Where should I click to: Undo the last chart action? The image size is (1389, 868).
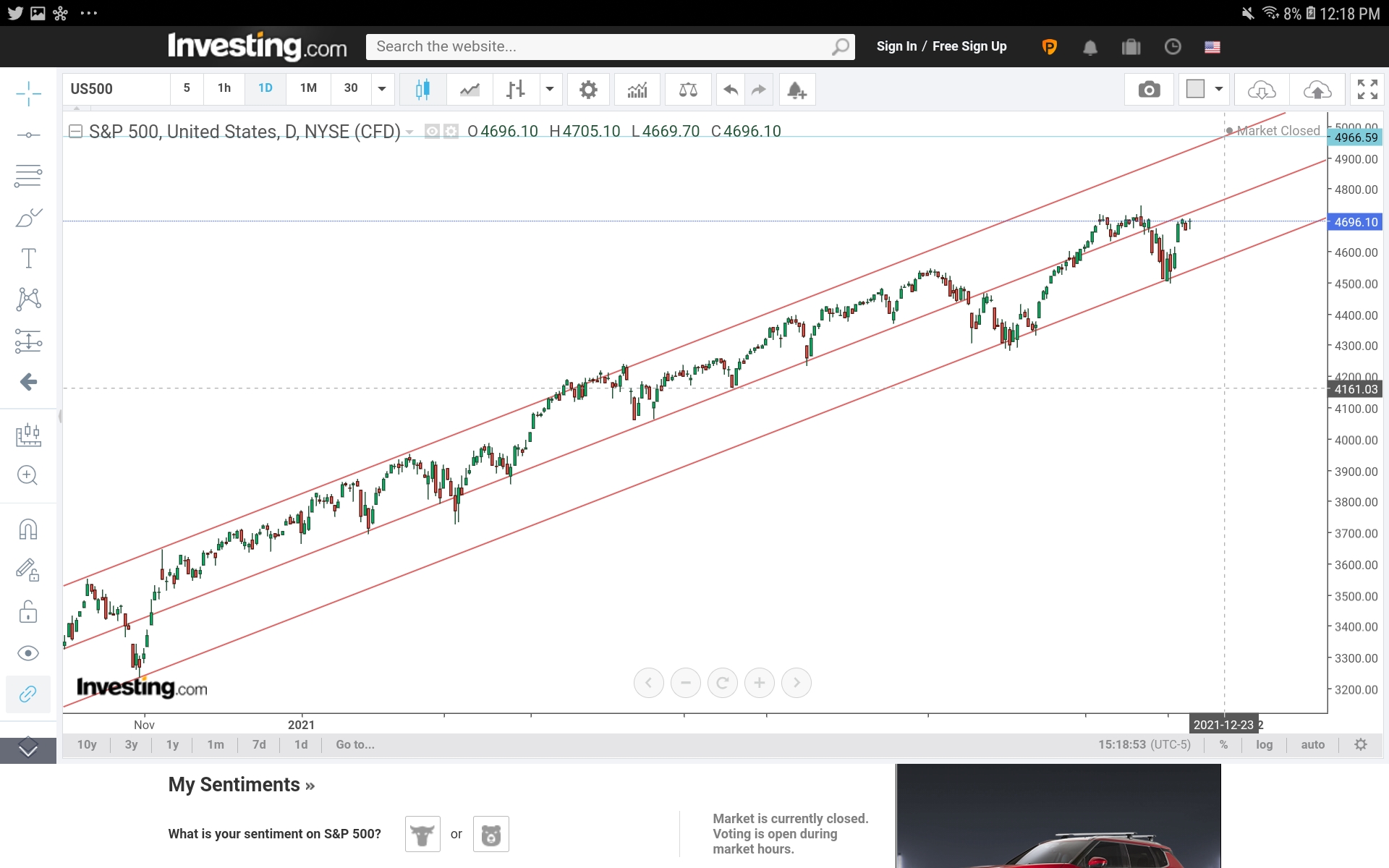point(731,90)
